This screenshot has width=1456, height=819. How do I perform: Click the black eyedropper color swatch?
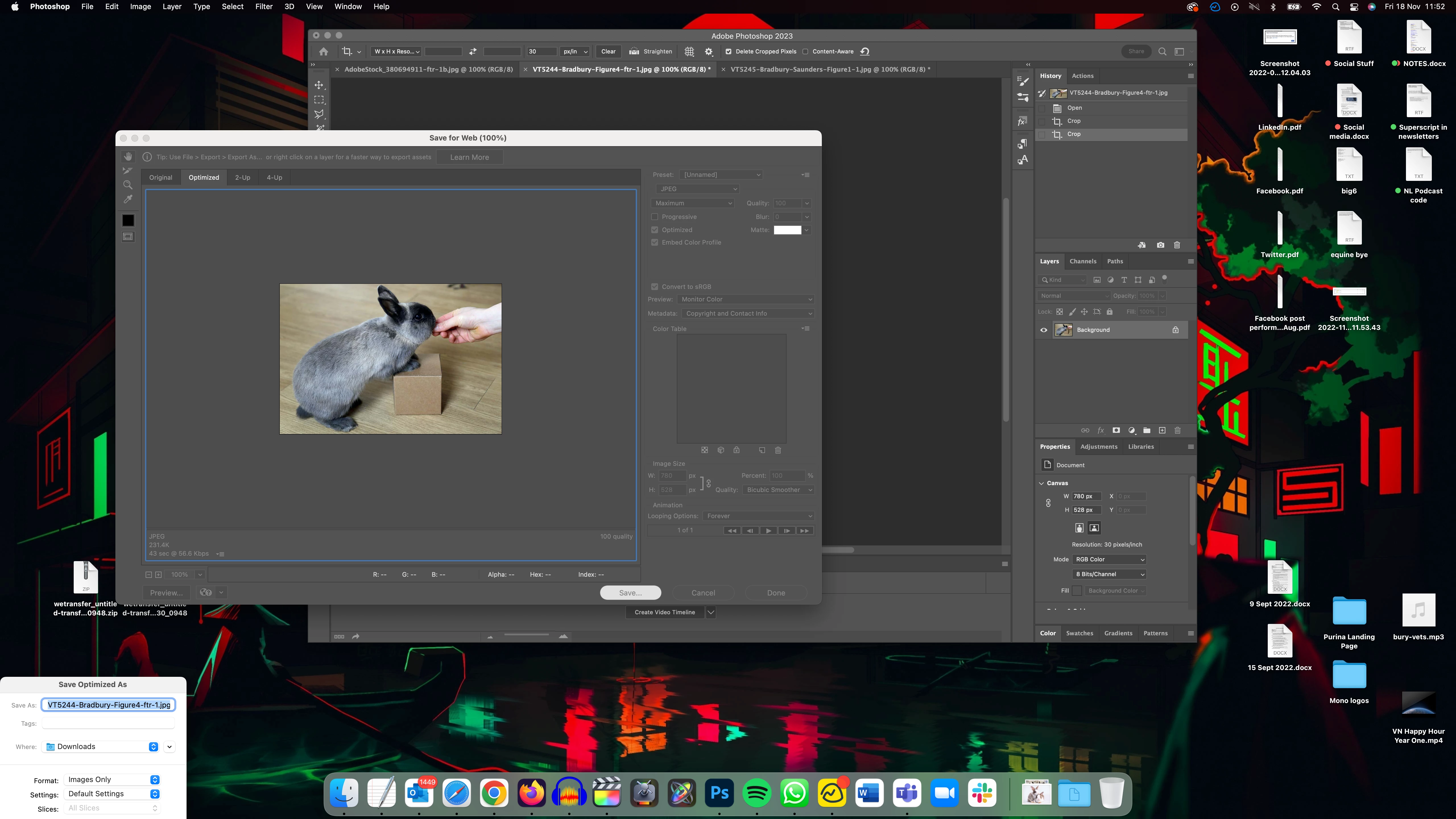pos(128,220)
